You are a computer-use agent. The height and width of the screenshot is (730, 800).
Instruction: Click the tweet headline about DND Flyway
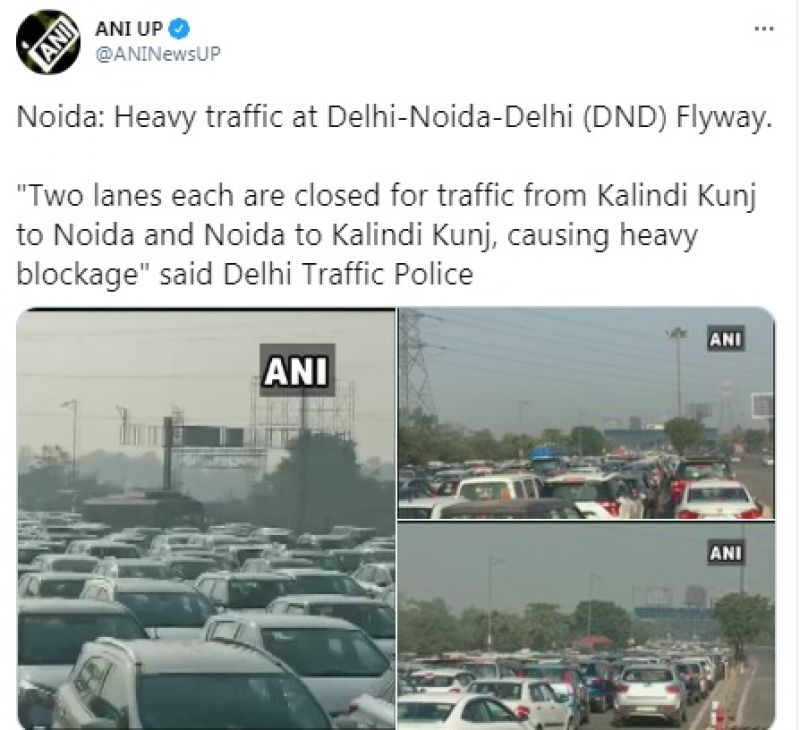[x=394, y=118]
